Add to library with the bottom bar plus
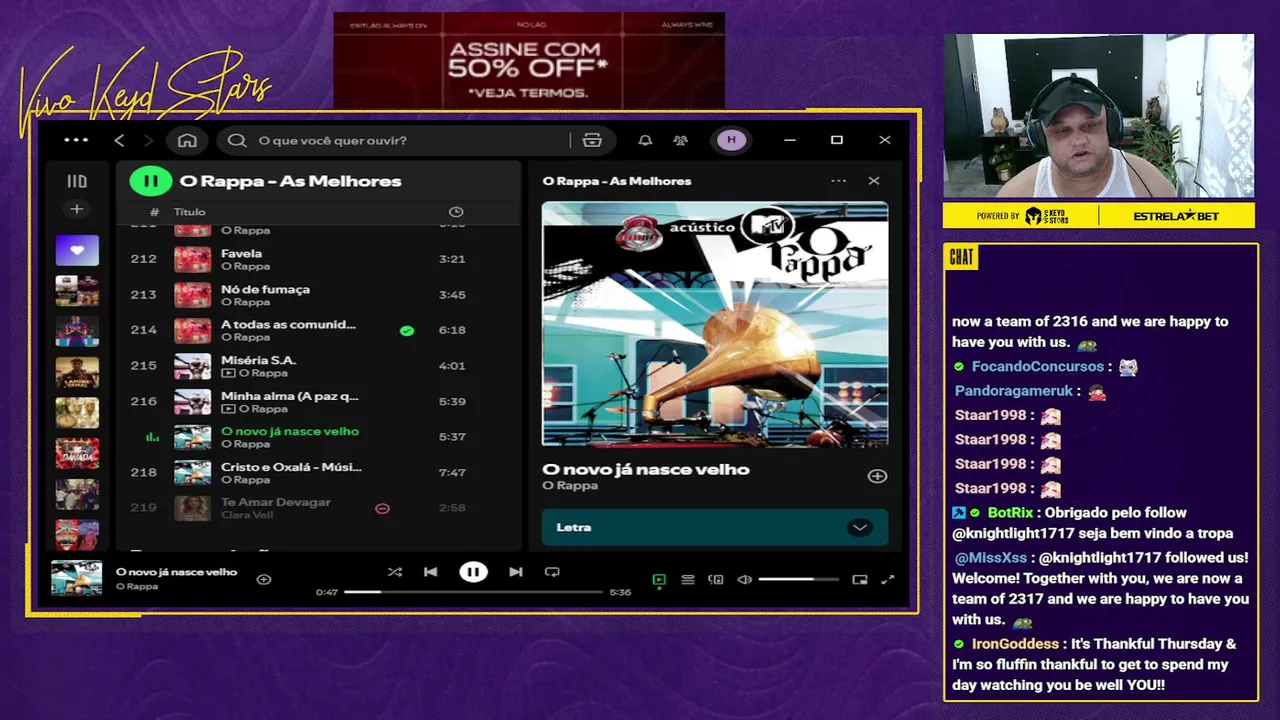Screen dimensions: 1280x720 [x=264, y=579]
